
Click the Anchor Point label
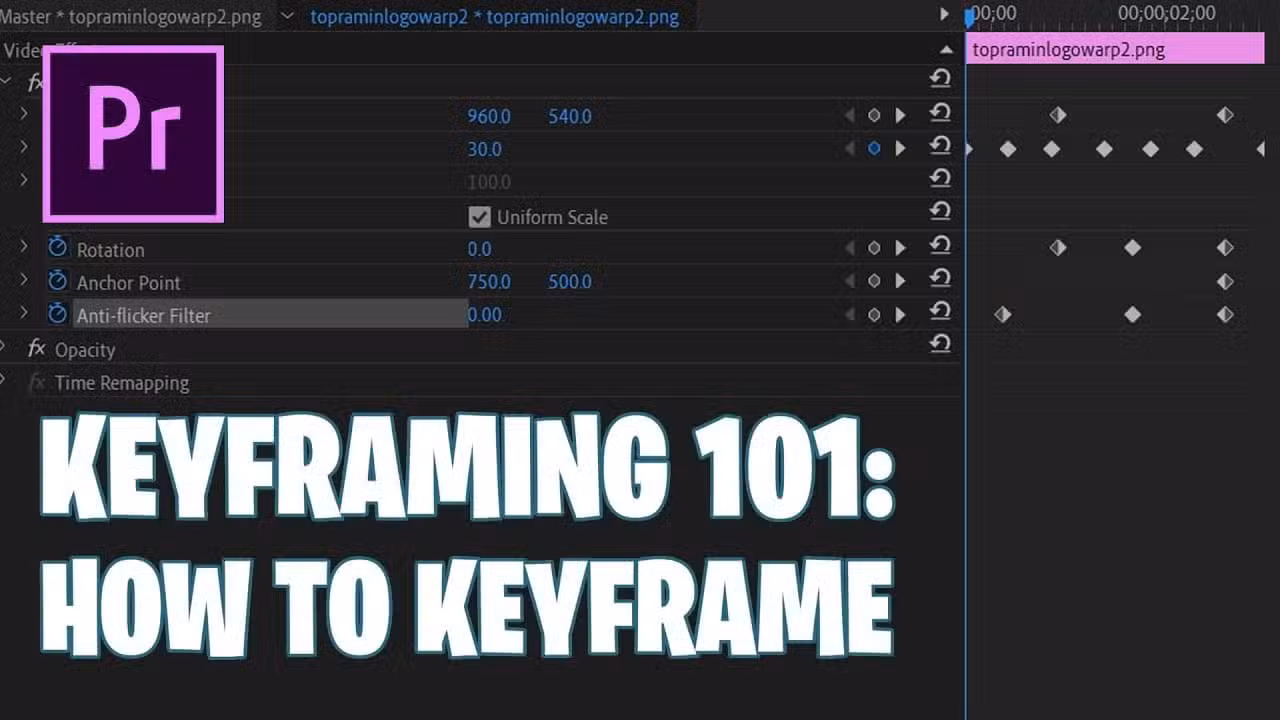coord(129,283)
